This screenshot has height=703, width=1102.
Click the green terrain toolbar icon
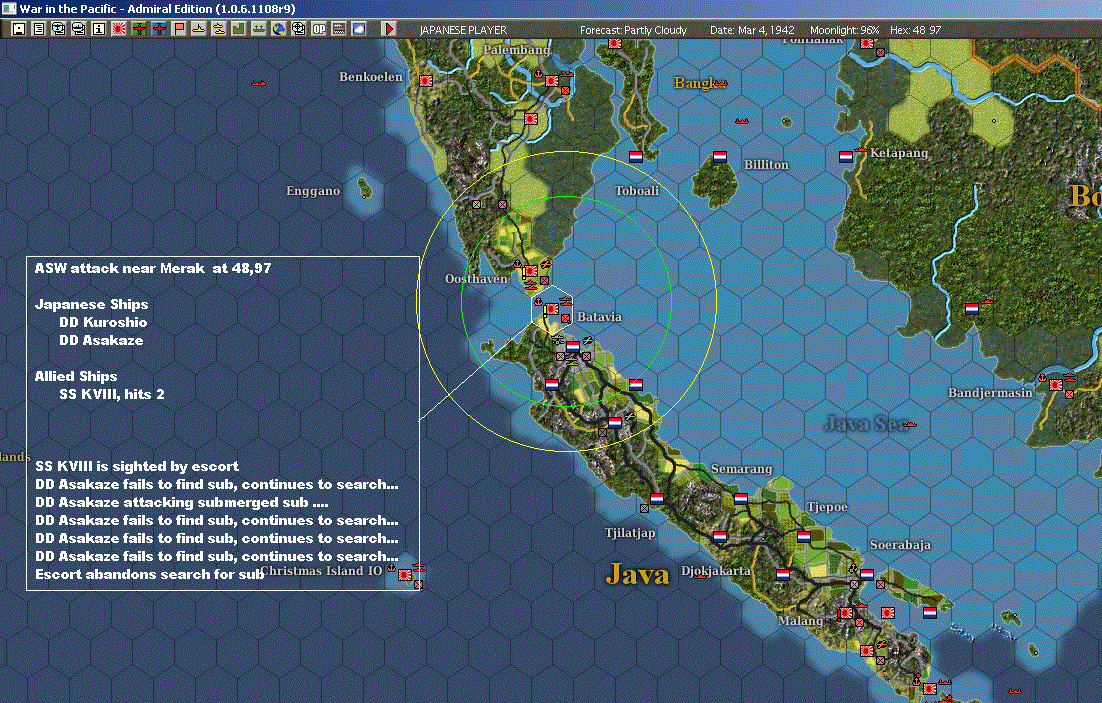[x=239, y=29]
